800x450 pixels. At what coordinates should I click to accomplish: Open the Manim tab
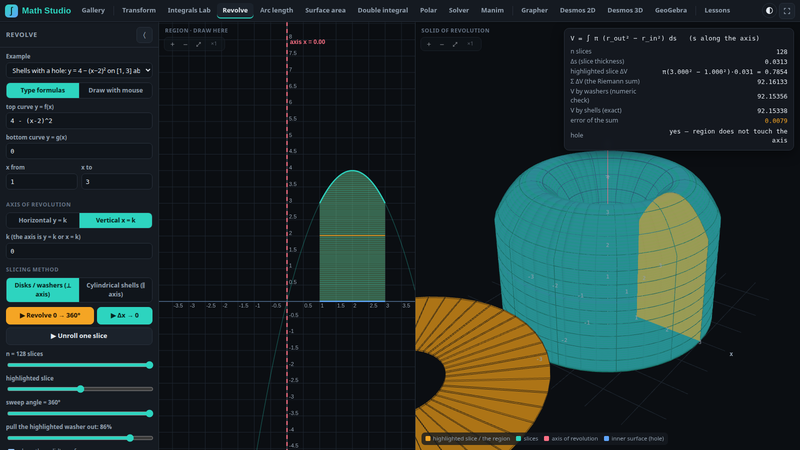tap(492, 10)
